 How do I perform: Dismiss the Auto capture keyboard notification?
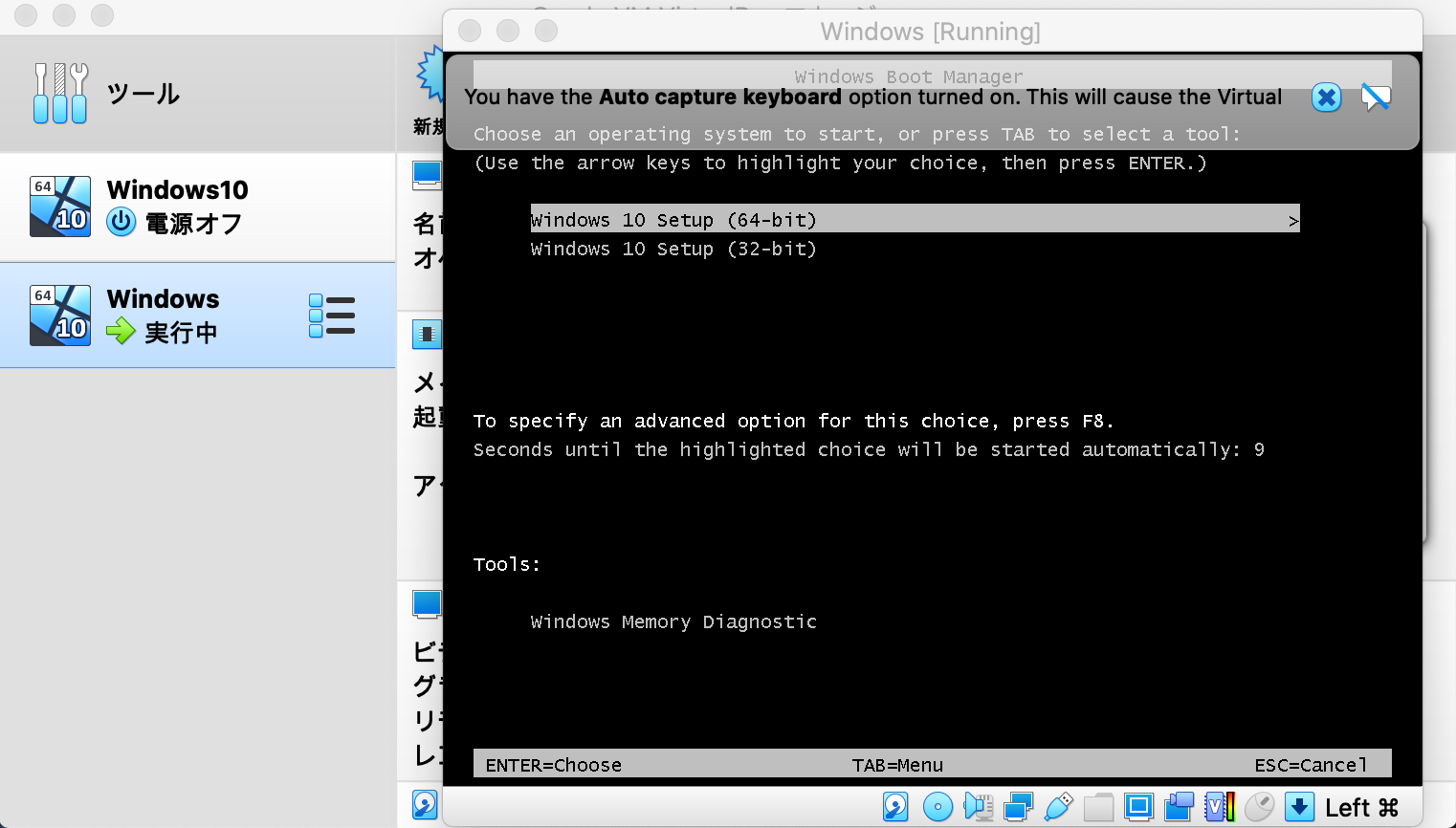point(1326,97)
